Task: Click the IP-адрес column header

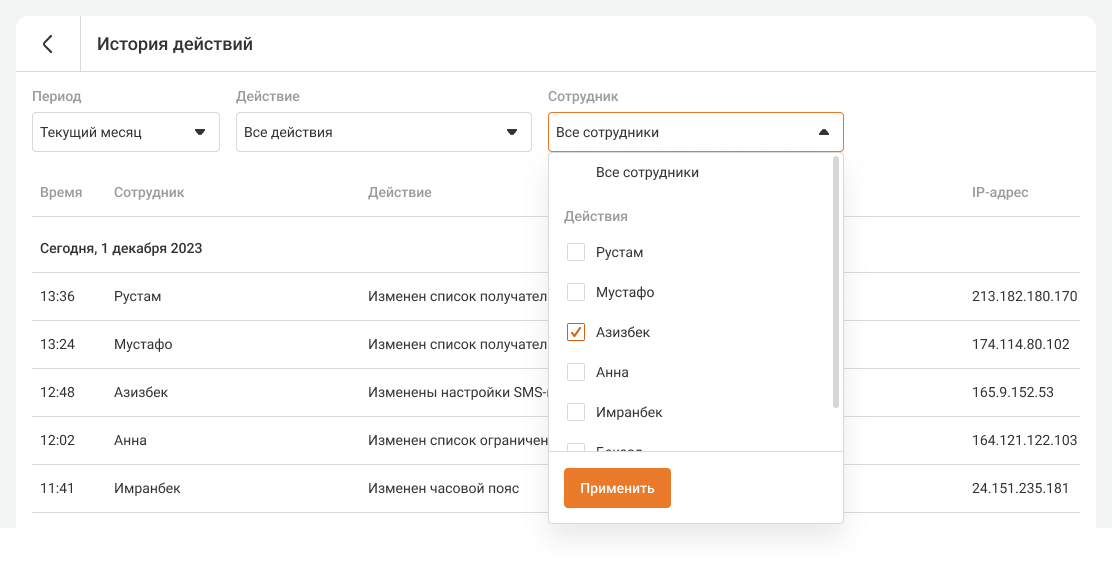Action: [x=999, y=192]
